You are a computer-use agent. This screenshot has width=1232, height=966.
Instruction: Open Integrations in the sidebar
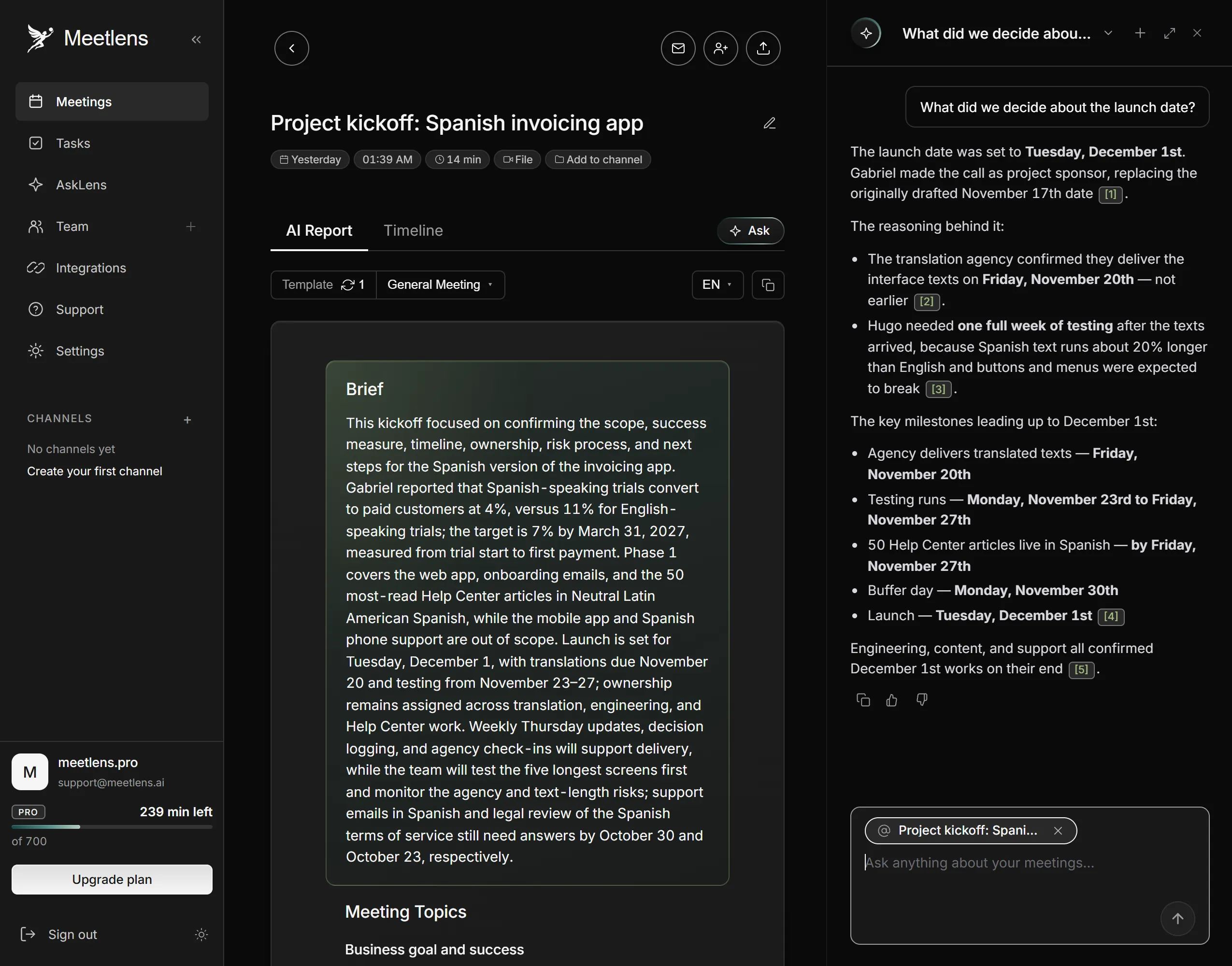pos(112,268)
